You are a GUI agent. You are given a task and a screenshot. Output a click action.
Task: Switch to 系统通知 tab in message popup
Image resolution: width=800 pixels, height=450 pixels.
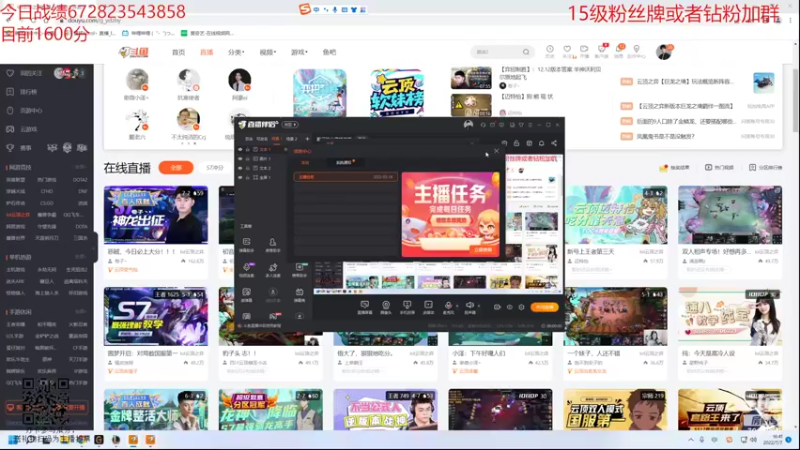pos(343,162)
